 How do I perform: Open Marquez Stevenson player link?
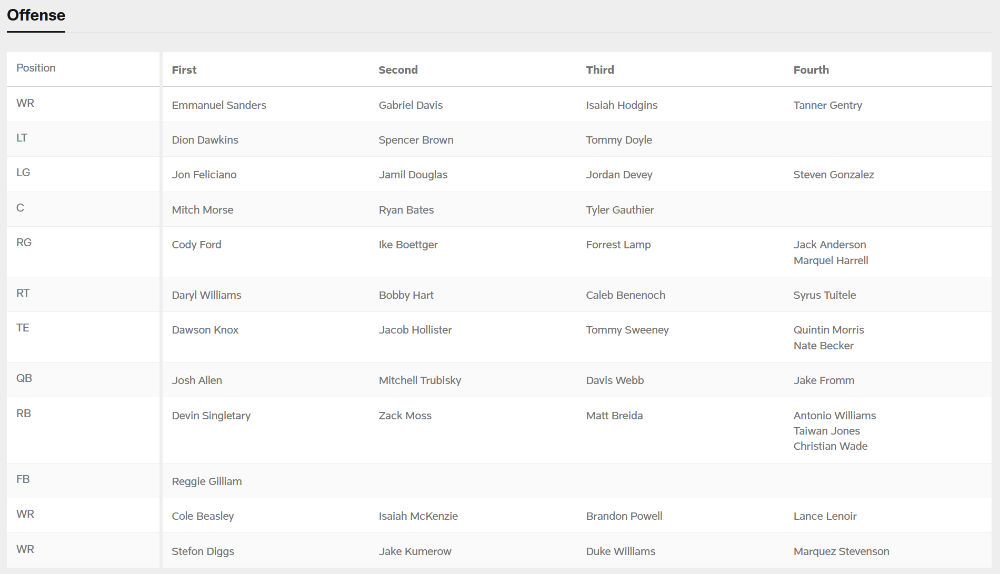(x=841, y=551)
